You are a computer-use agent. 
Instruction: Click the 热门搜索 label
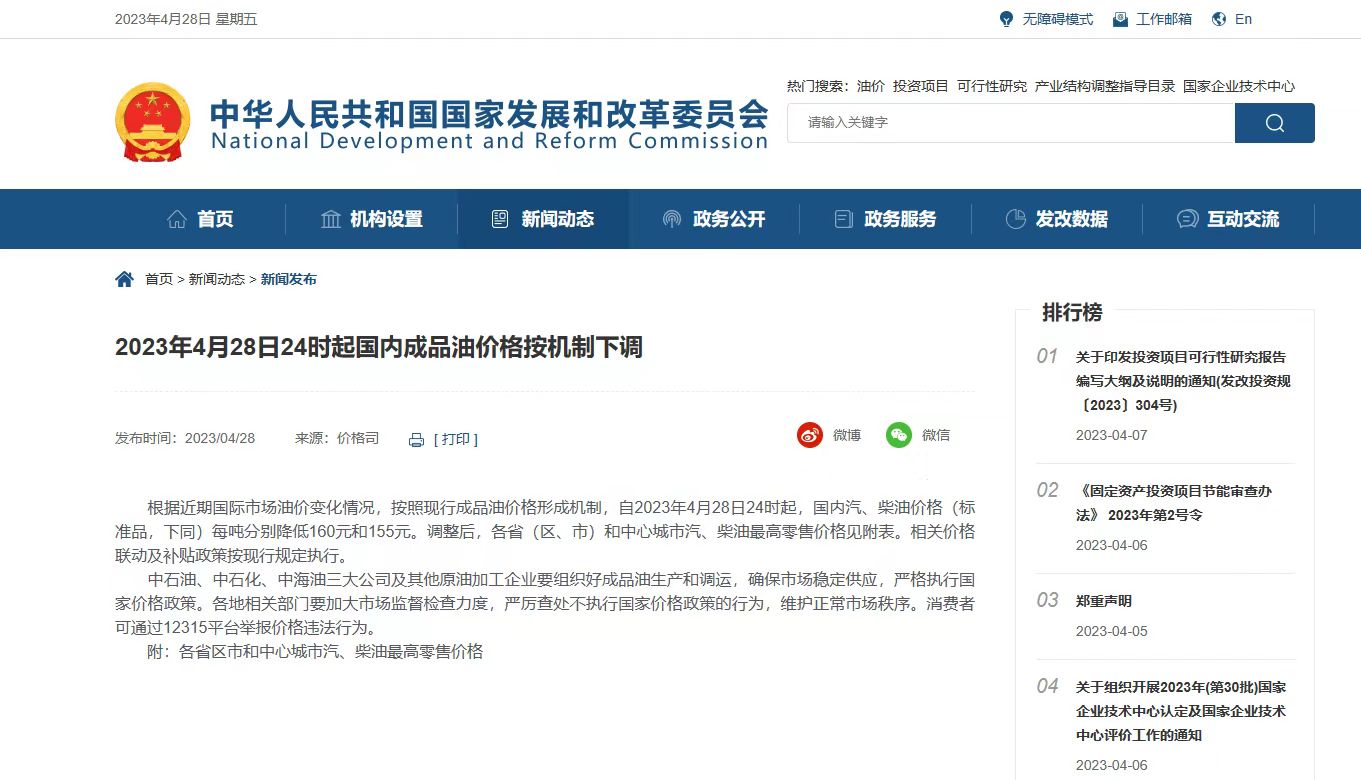click(x=818, y=86)
